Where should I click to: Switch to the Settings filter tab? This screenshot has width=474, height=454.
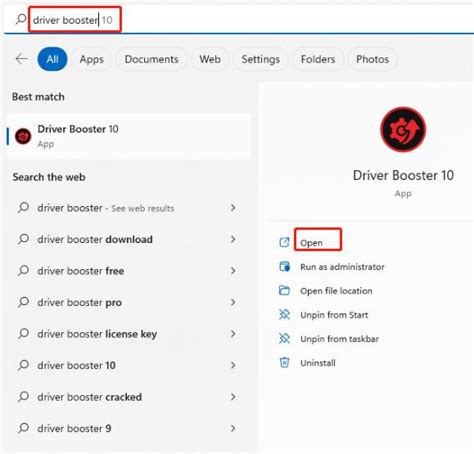pyautogui.click(x=261, y=59)
